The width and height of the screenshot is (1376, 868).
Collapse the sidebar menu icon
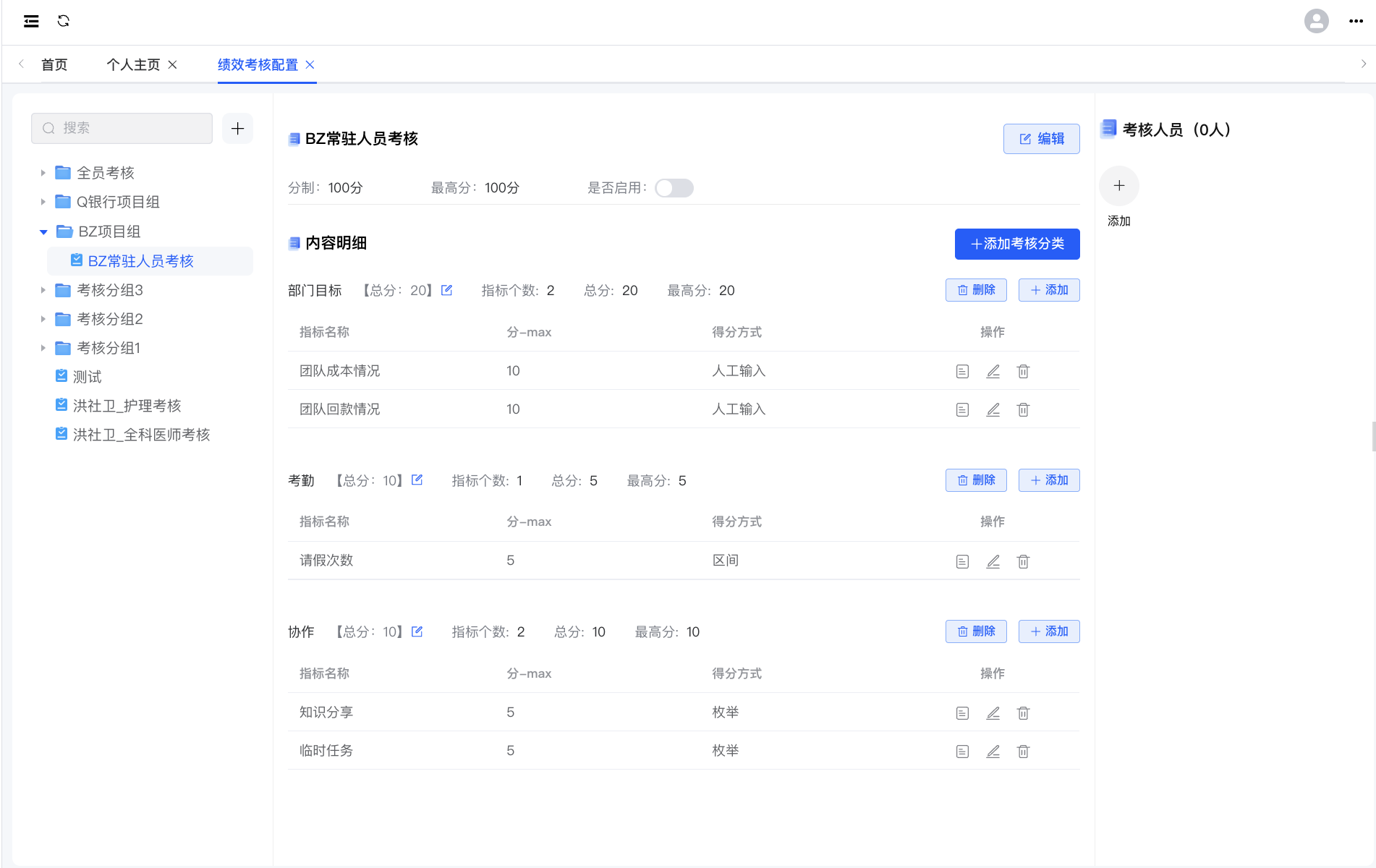31,21
